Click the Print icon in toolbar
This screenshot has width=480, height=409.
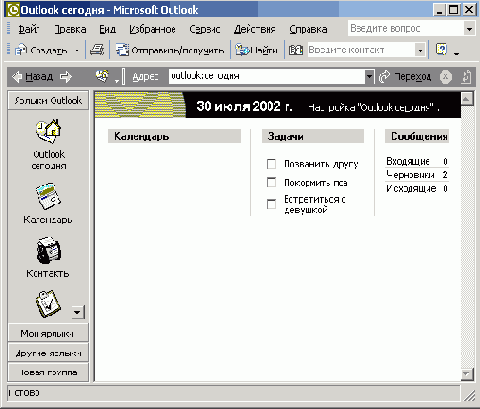click(97, 50)
